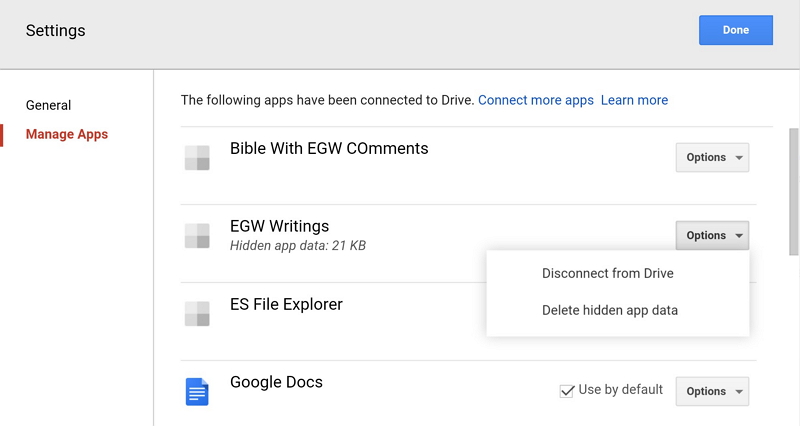Click the ES File Explorer app icon

tap(197, 314)
